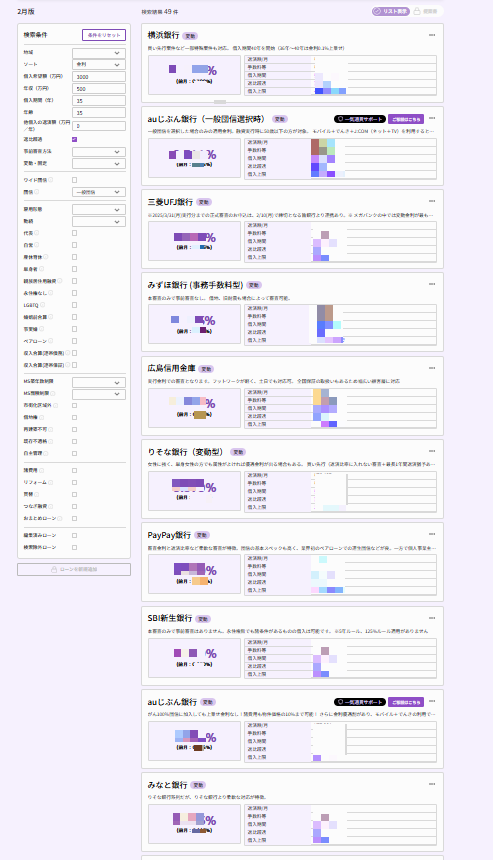
Task: Open the more-options menu for PayPay銀行
Action: tap(432, 534)
